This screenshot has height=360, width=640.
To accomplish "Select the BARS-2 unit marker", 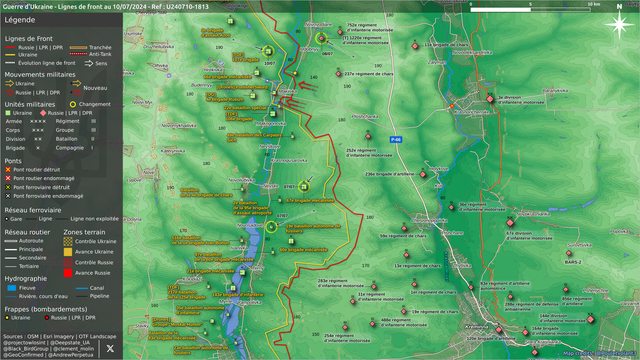I will [x=569, y=253].
